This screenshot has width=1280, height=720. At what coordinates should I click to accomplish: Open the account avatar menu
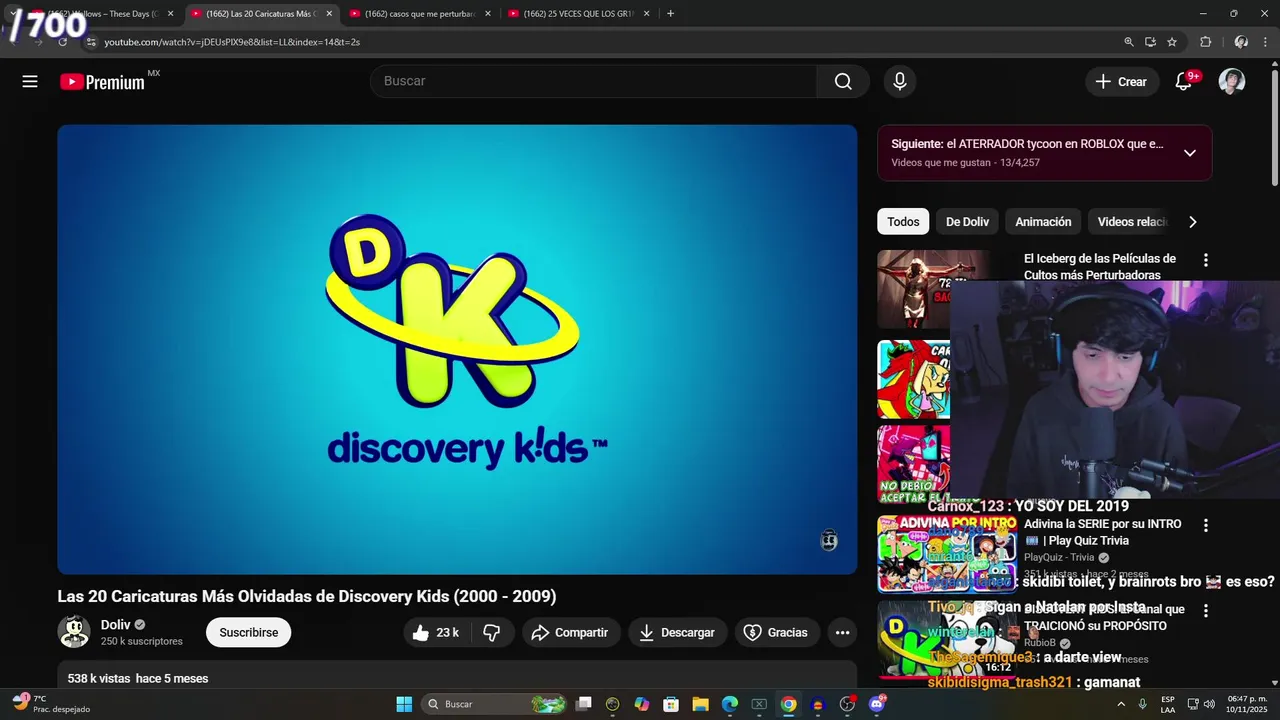(1232, 82)
